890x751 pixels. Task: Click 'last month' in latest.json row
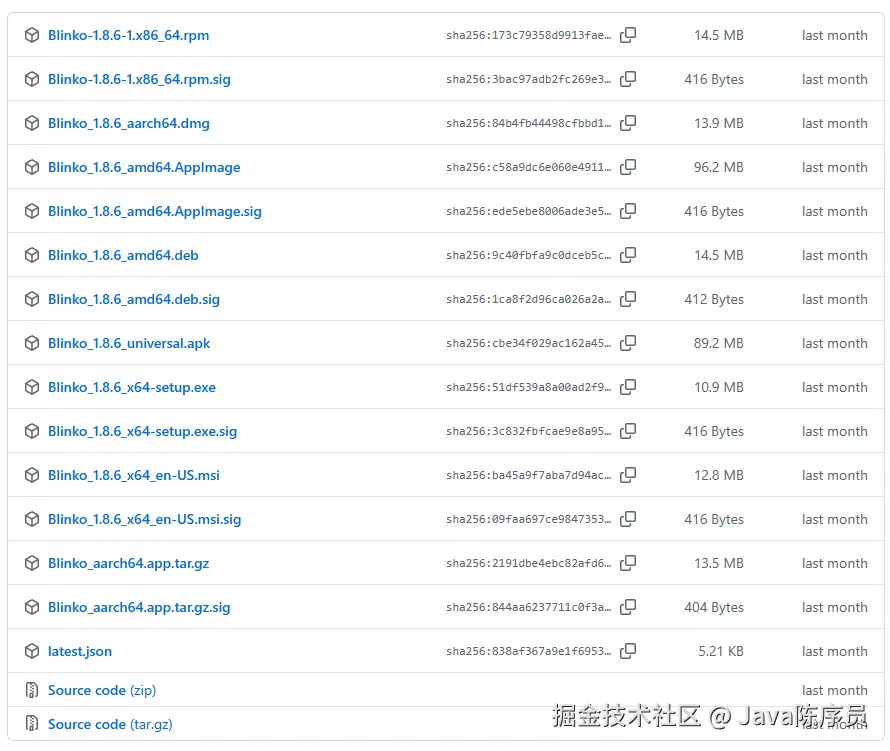[834, 651]
